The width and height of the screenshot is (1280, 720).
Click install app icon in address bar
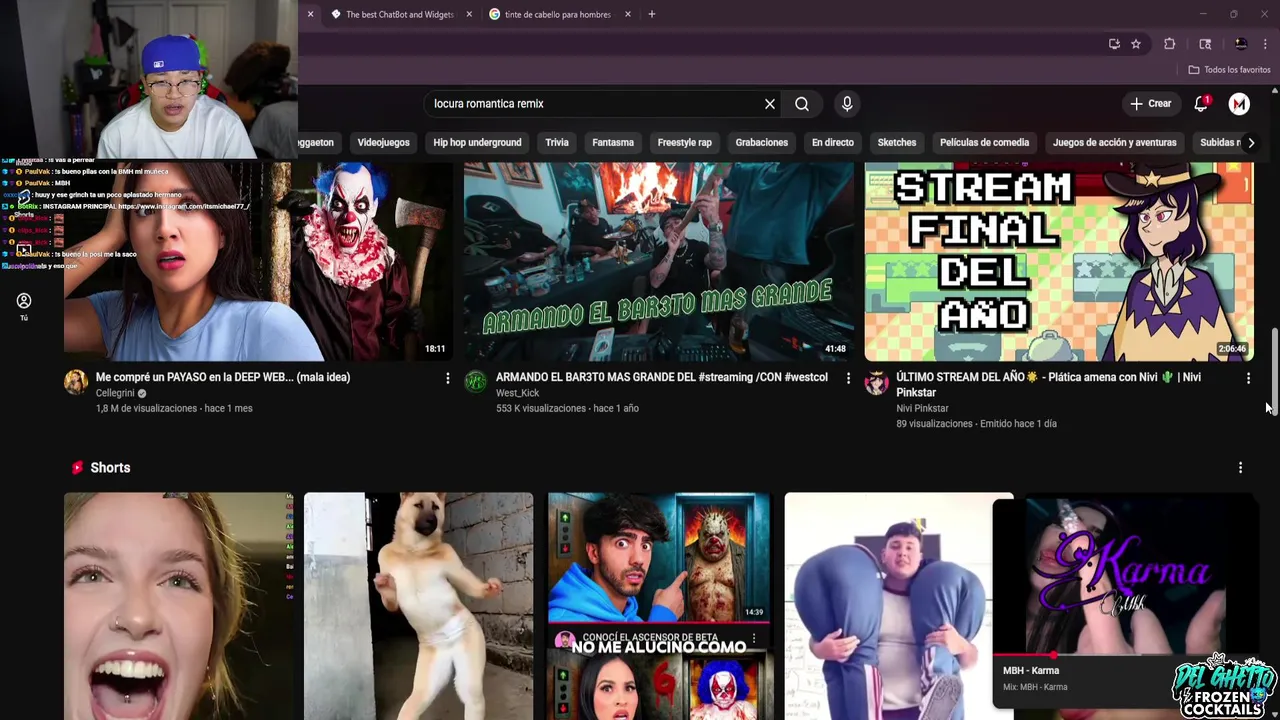pos(1114,44)
